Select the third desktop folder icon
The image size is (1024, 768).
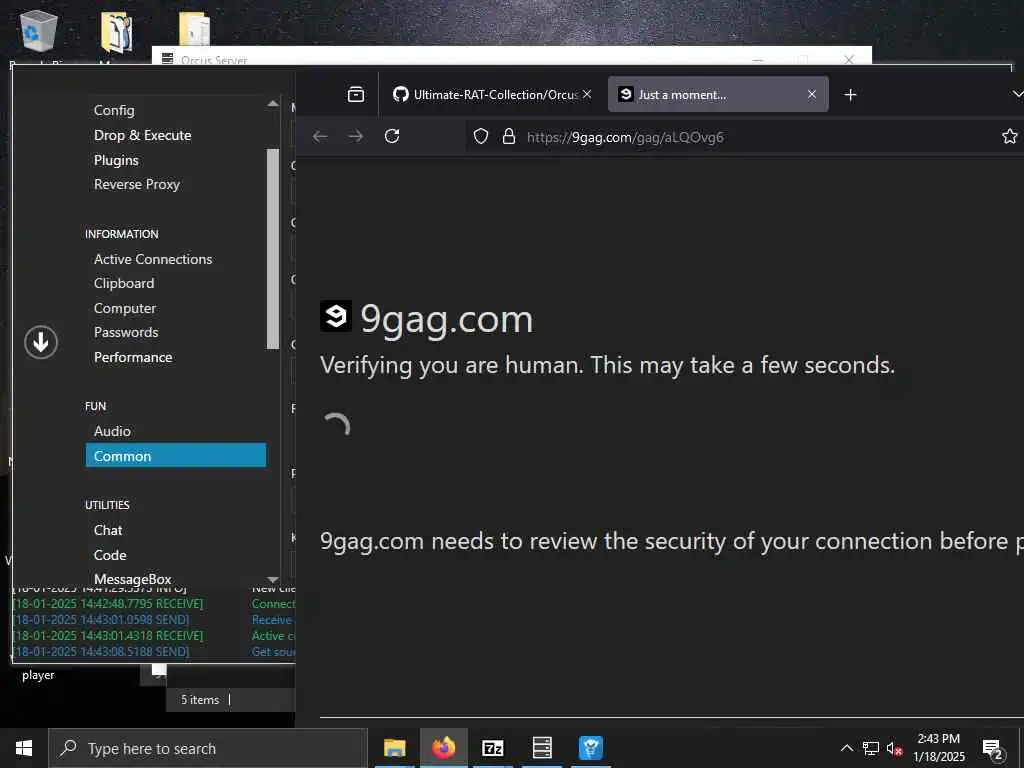click(x=195, y=29)
